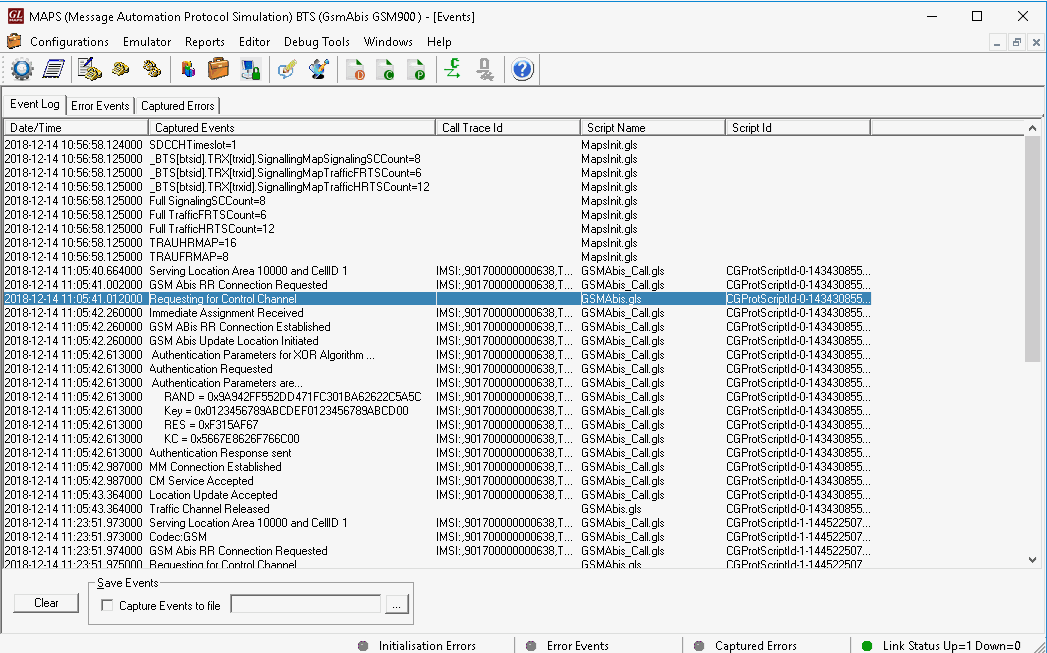Viewport: 1047px width, 653px height.
Task: Click the briefcase icon on the toolbar
Action: 217,69
